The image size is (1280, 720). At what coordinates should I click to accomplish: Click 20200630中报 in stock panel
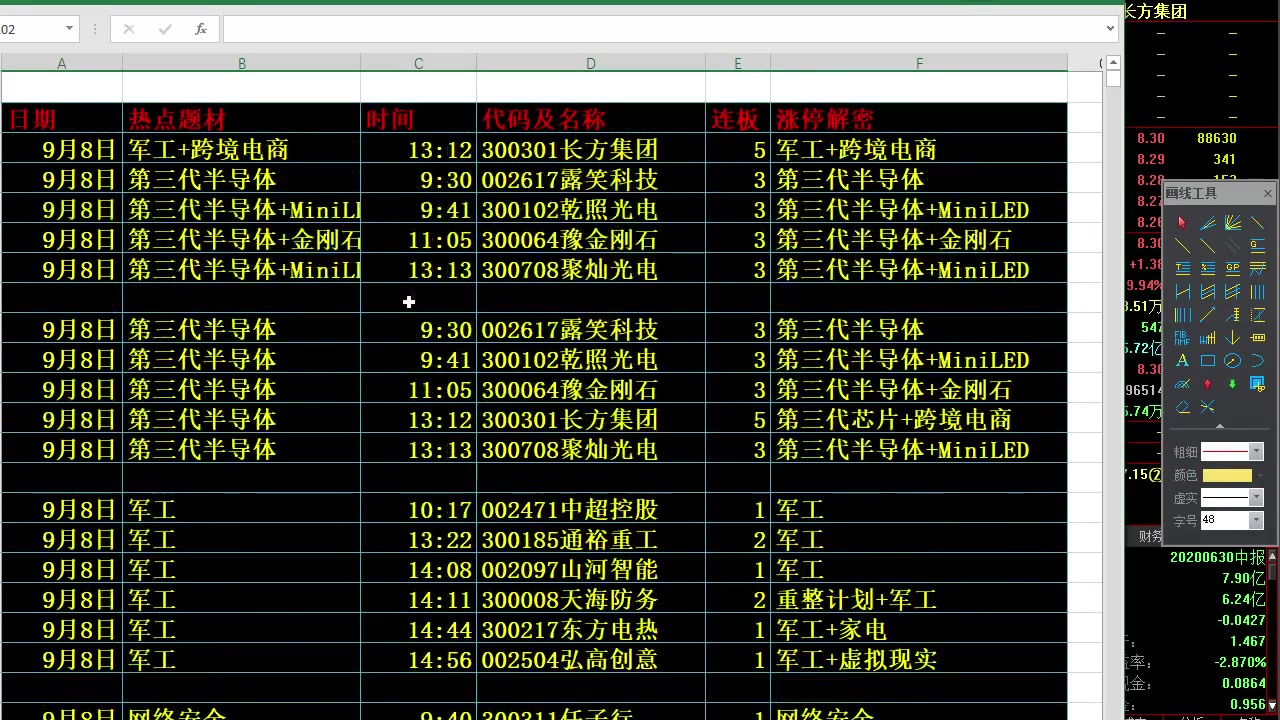[1218, 557]
